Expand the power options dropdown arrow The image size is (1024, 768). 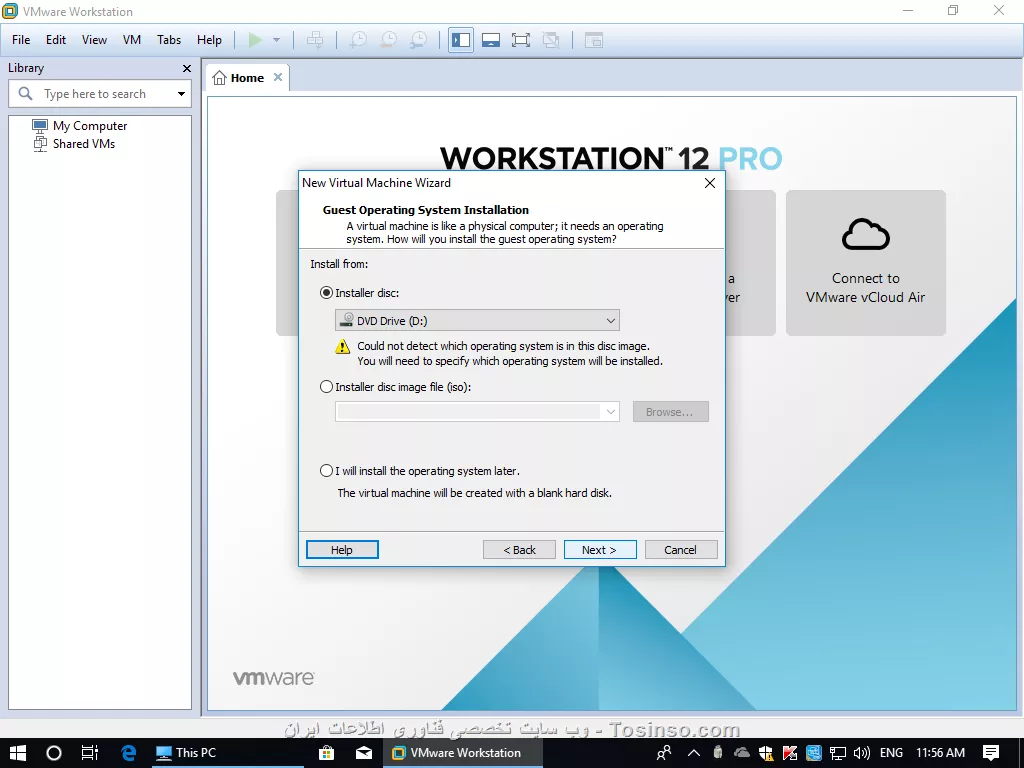click(276, 40)
